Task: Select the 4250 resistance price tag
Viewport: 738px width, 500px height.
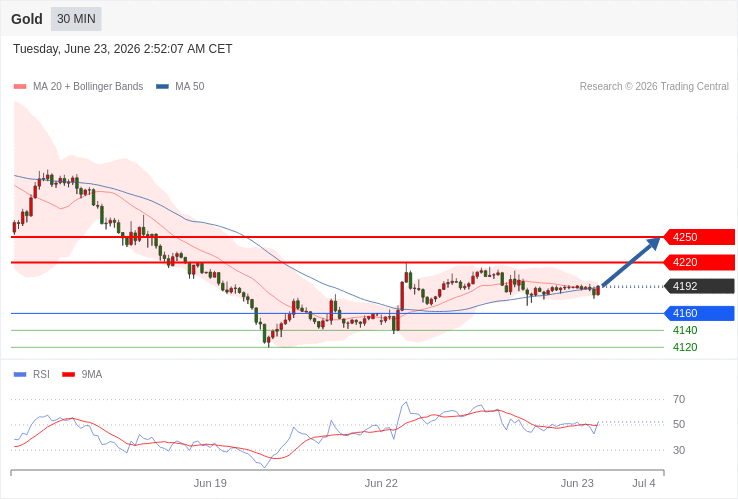Action: coord(699,237)
